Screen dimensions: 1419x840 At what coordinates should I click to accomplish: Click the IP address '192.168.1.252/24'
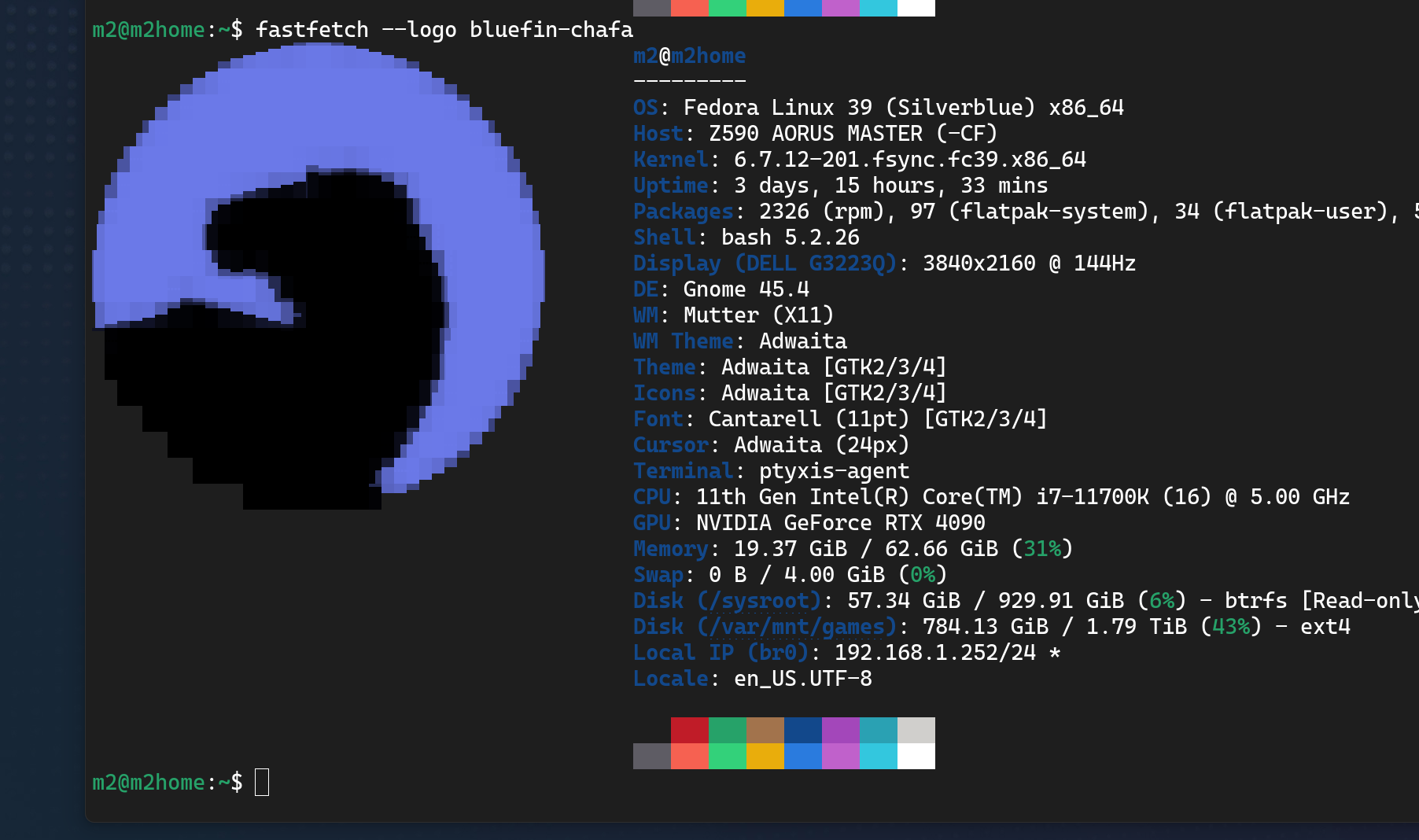click(x=935, y=653)
